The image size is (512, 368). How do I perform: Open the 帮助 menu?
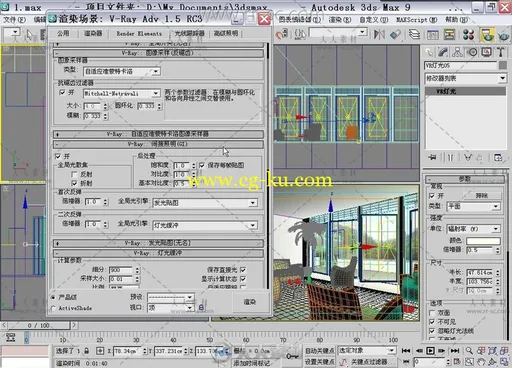(x=456, y=20)
